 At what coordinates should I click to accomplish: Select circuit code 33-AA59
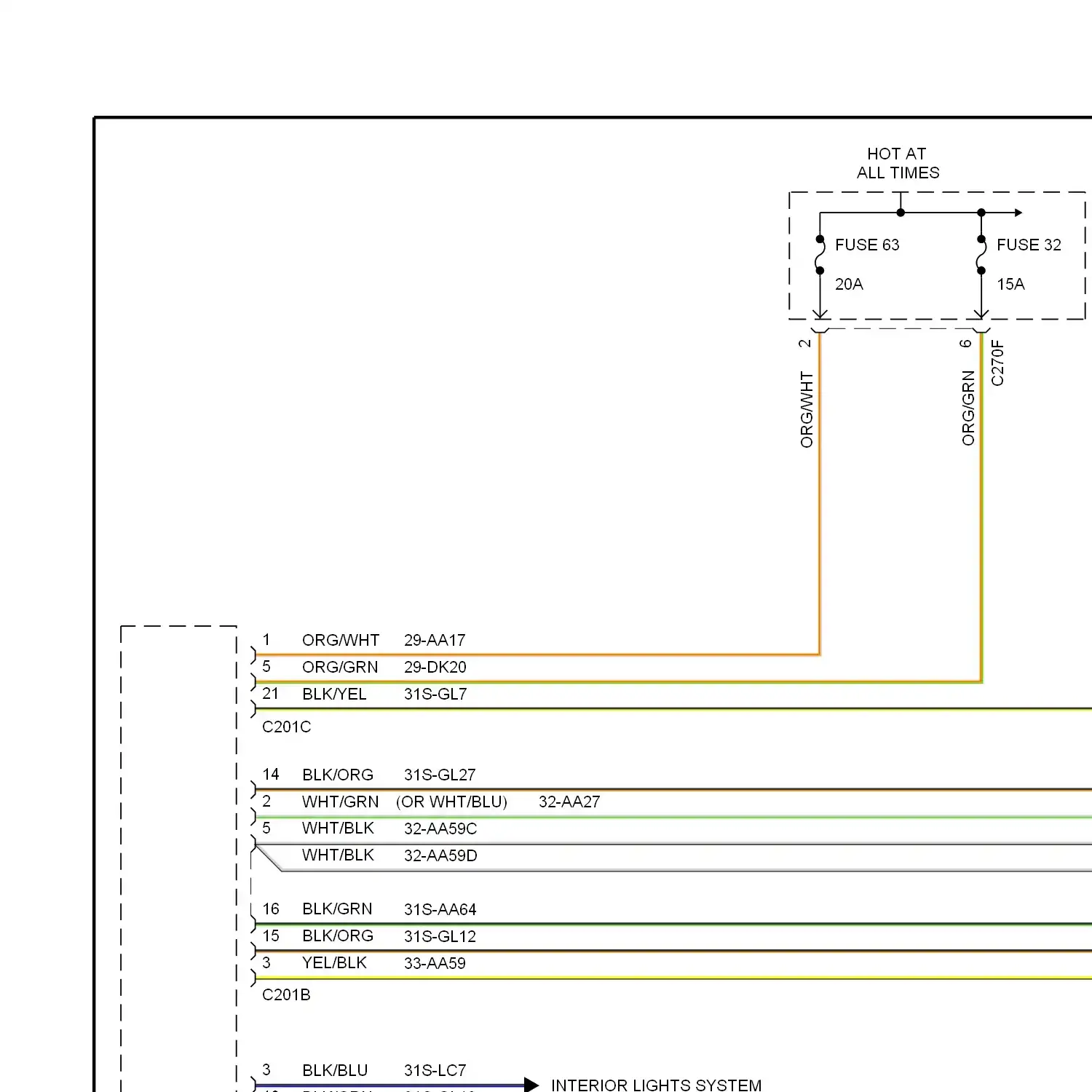[x=435, y=963]
